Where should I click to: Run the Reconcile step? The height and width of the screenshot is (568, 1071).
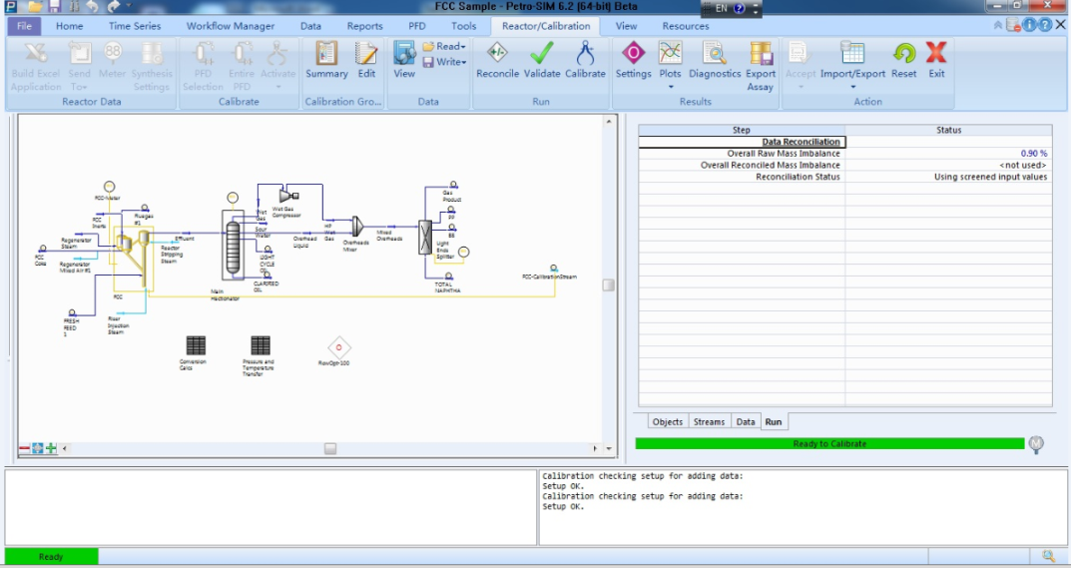(x=497, y=60)
